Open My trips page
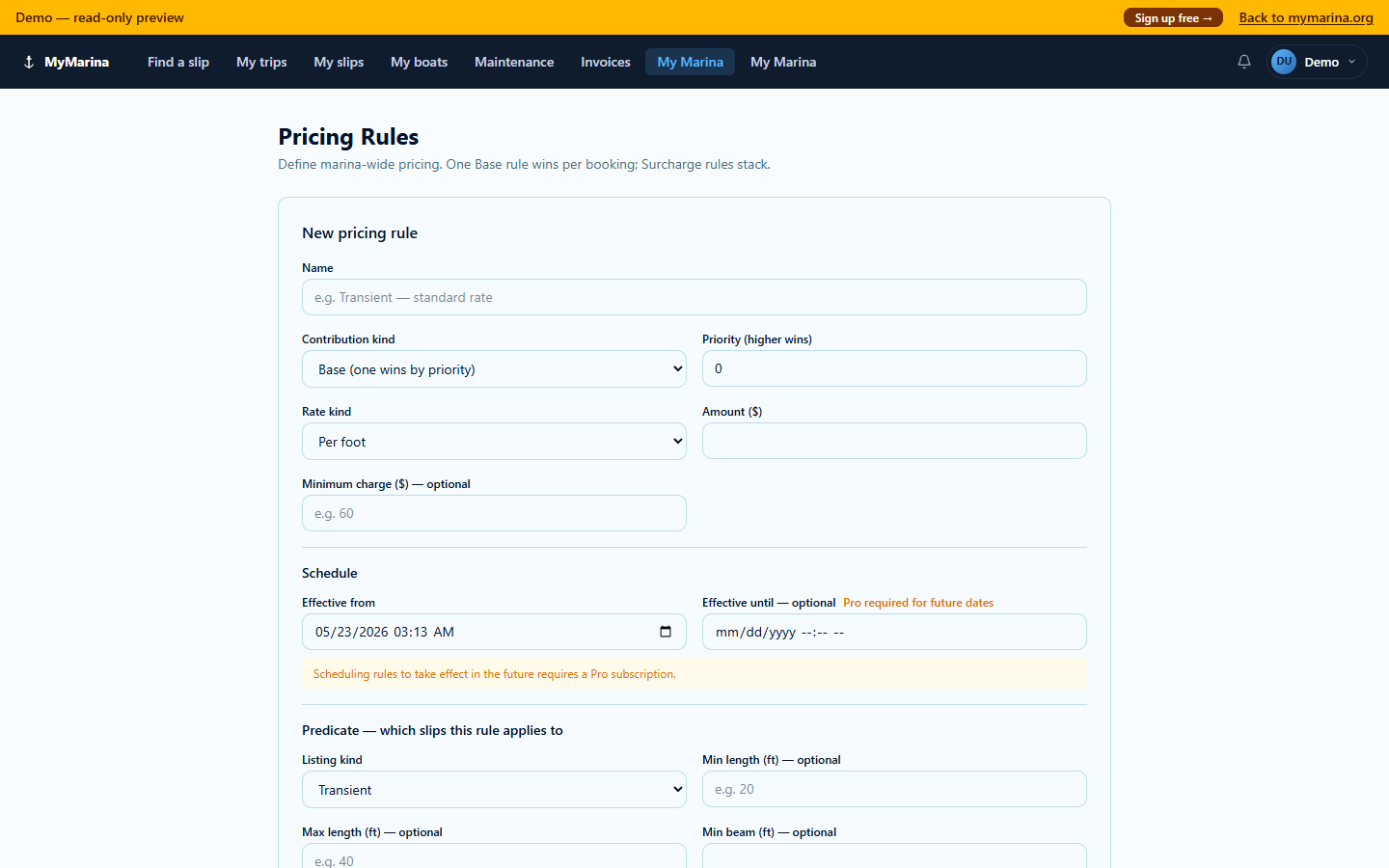This screenshot has width=1389, height=868. click(x=261, y=62)
